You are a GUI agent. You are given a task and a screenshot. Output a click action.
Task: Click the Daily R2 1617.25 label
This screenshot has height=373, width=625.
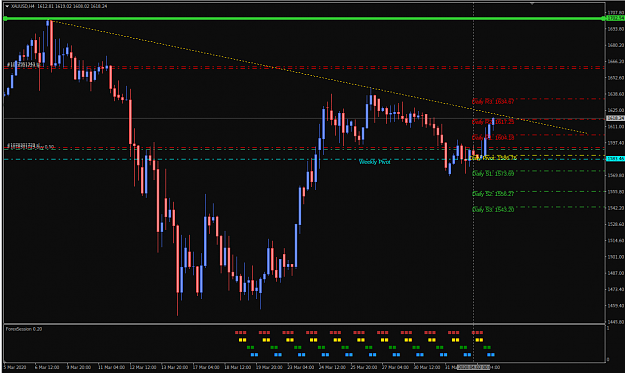(493, 122)
